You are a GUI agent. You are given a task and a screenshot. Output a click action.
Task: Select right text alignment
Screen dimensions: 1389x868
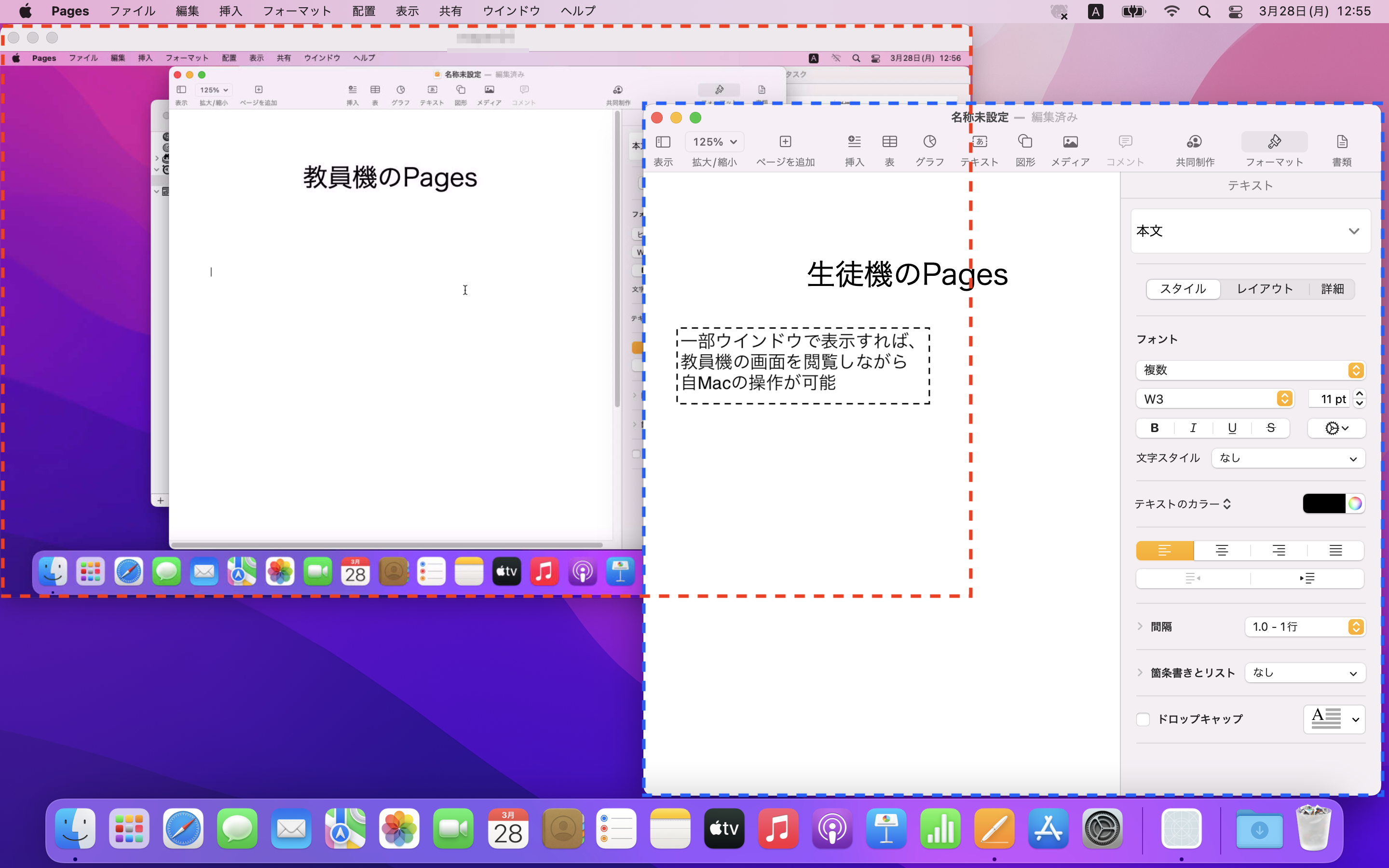(1278, 551)
